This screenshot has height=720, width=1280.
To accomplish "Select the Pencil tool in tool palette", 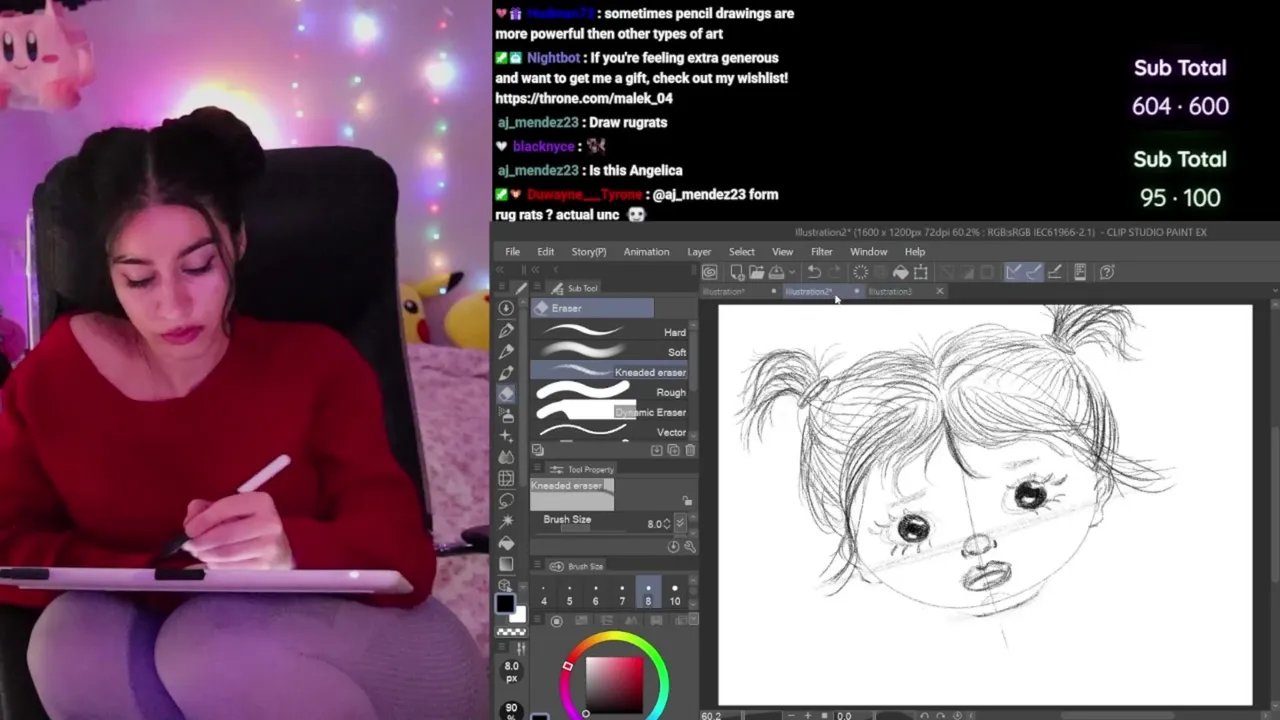I will (506, 351).
